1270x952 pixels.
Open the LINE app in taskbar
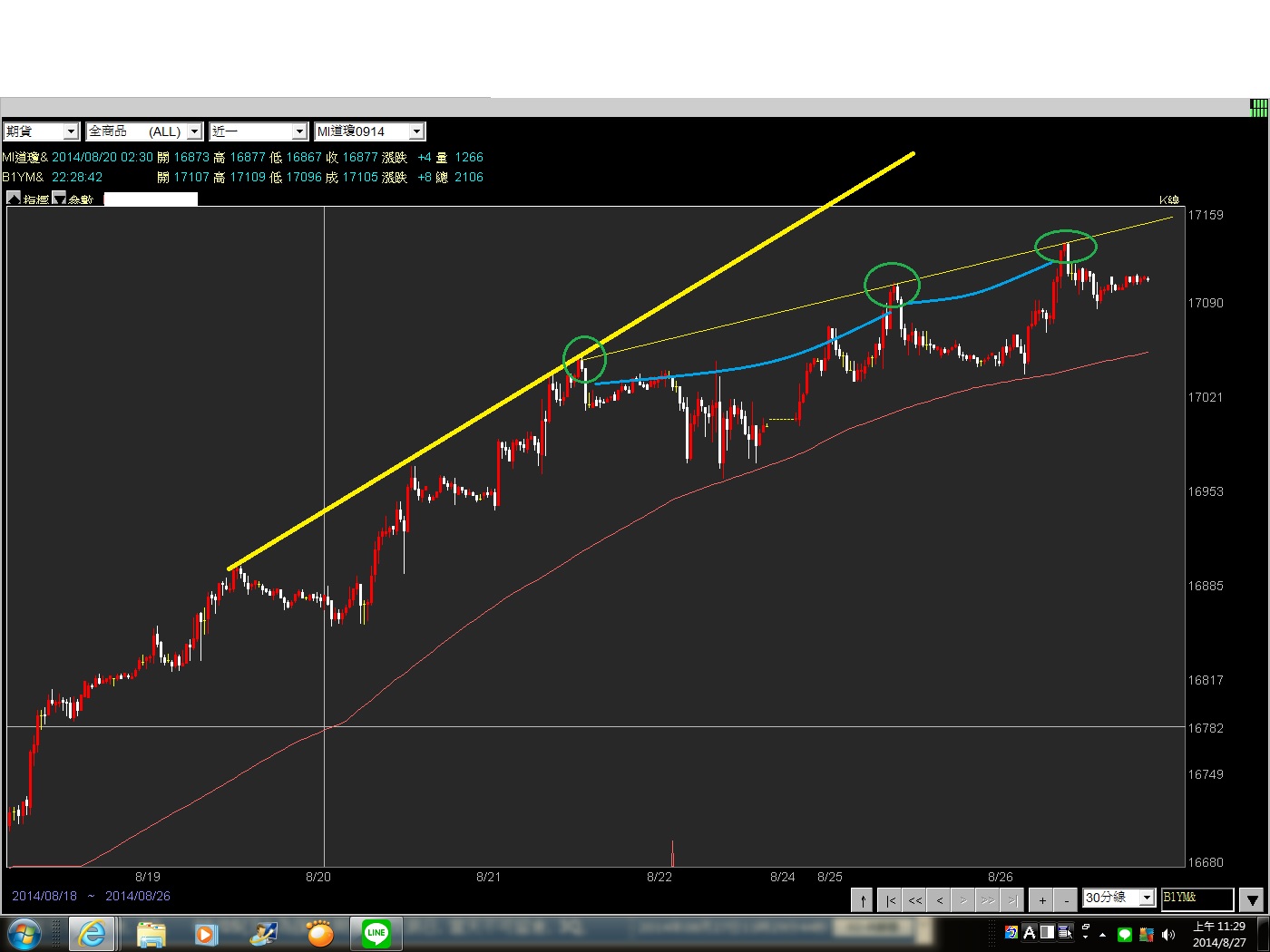pyautogui.click(x=376, y=933)
